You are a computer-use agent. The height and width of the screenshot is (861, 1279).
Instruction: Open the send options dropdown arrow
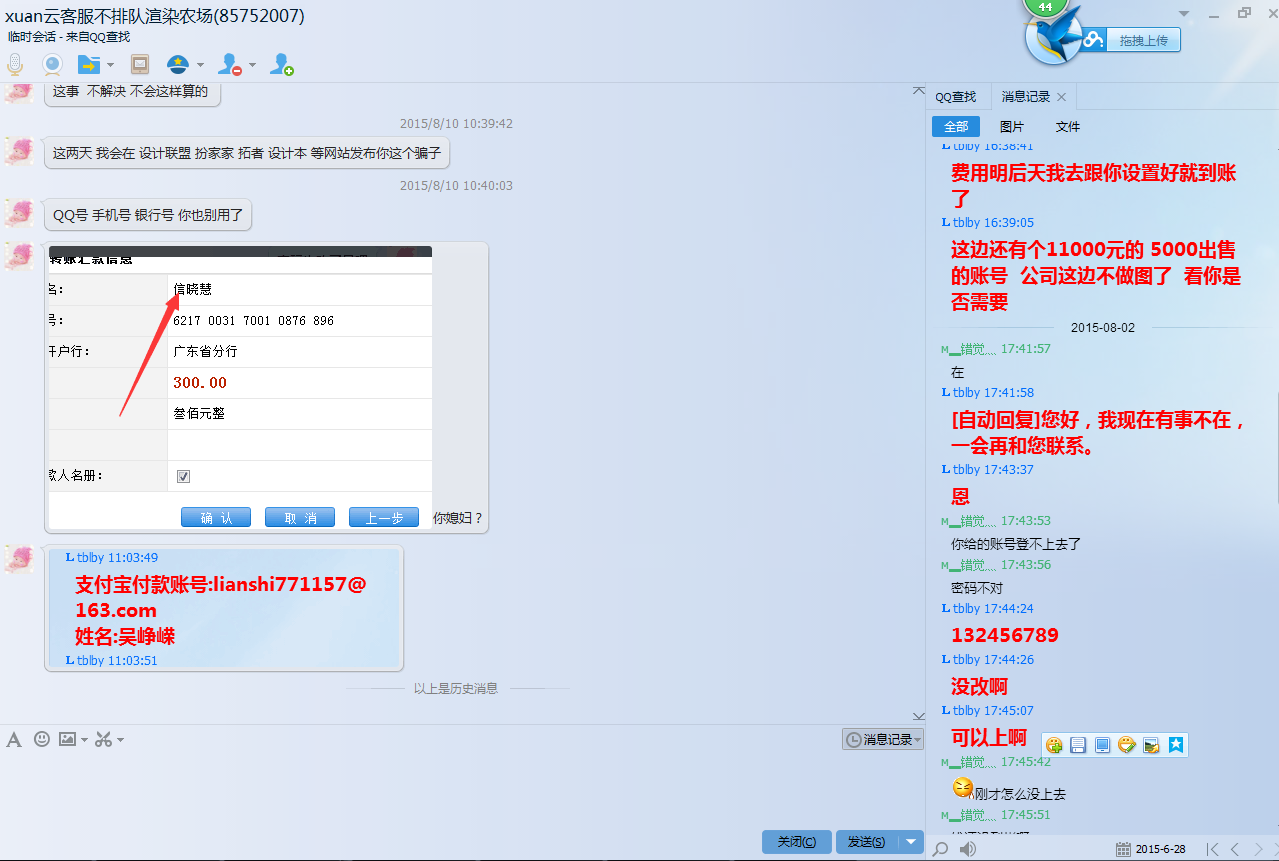click(911, 842)
